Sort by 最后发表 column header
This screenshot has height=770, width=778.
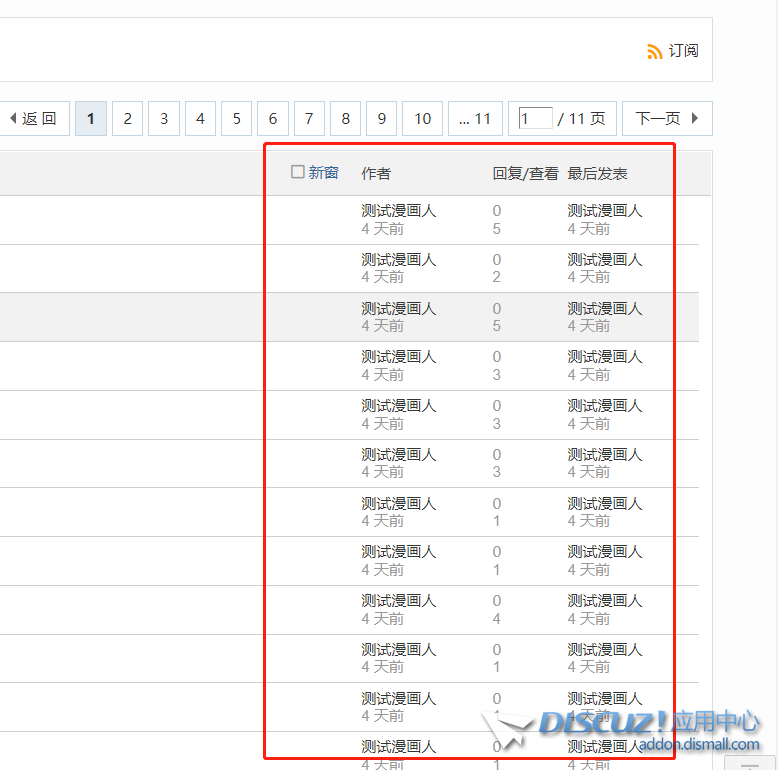tap(597, 173)
